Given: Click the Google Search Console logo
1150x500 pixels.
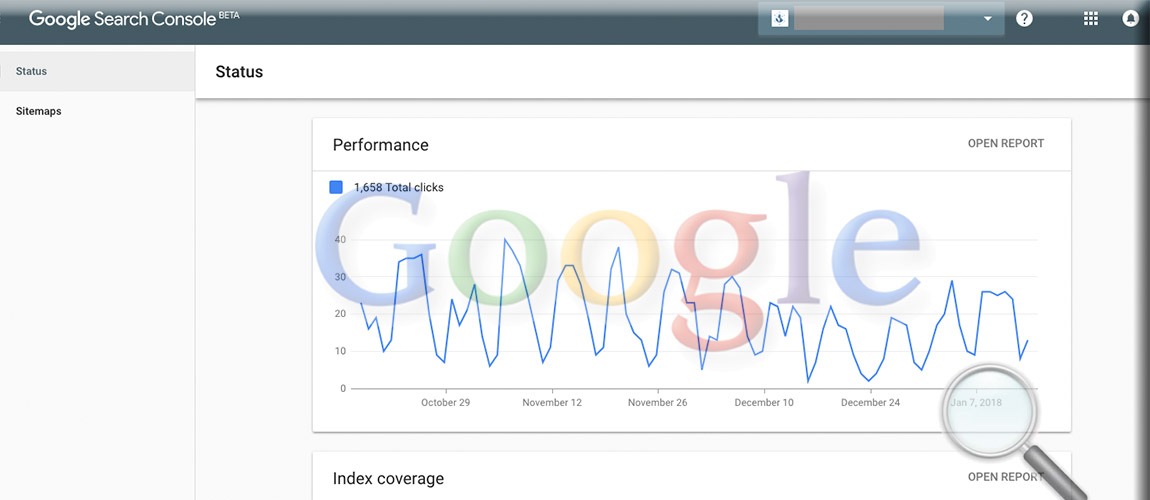Looking at the screenshot, I should (x=134, y=18).
